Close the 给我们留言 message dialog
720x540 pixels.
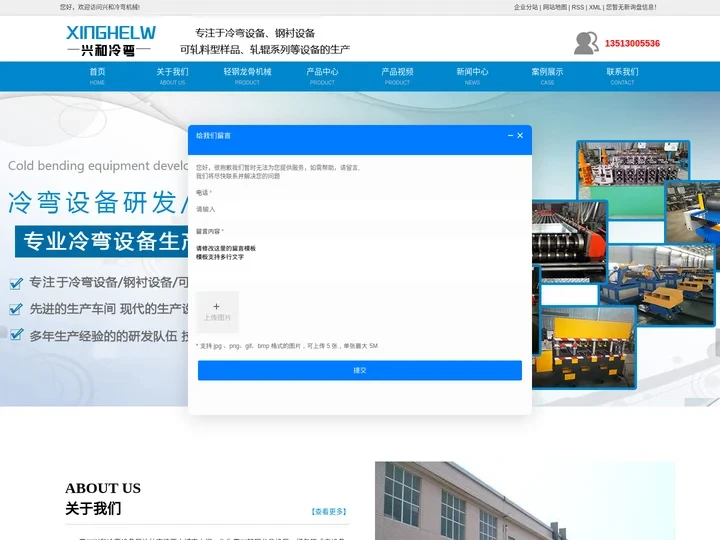520,135
